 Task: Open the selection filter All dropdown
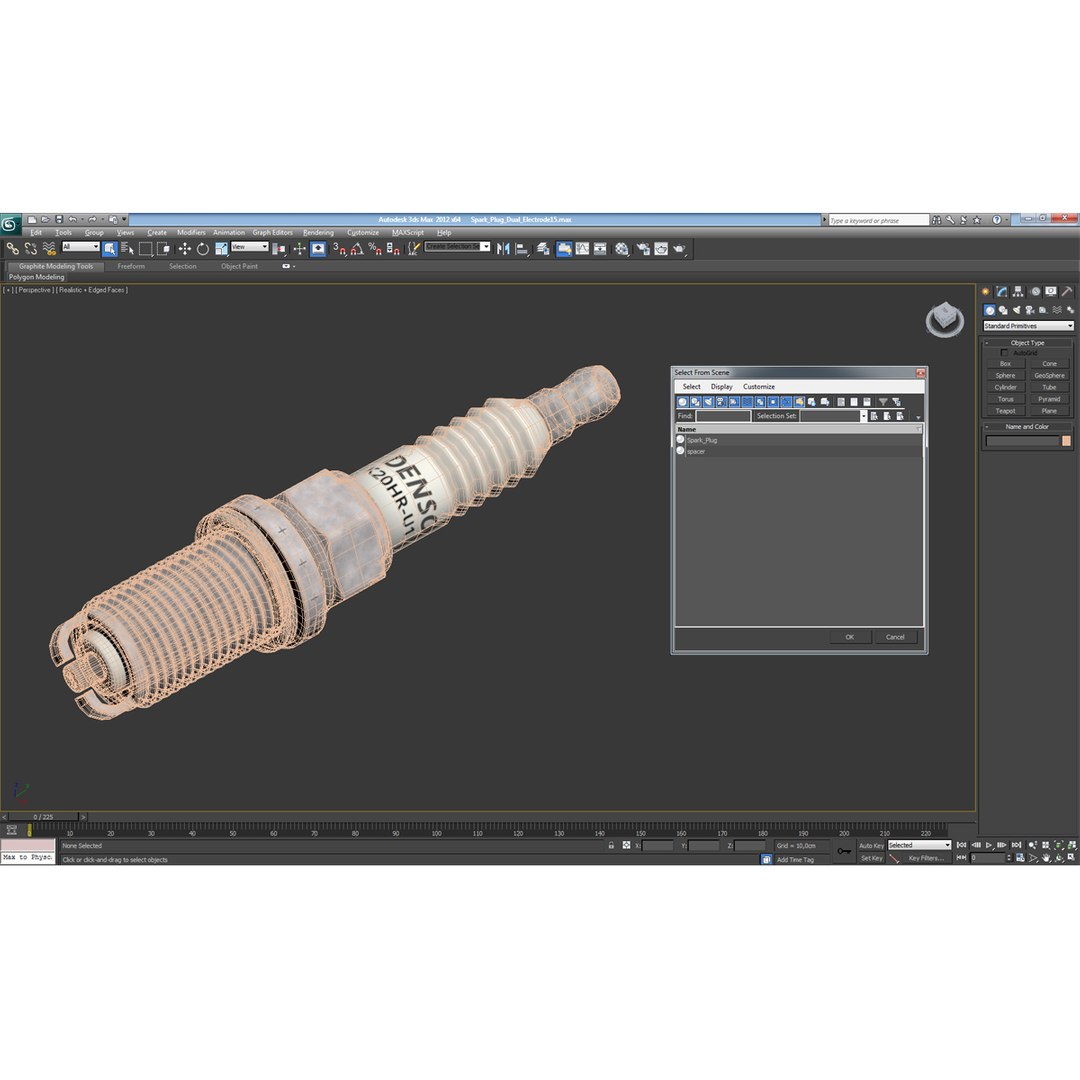81,247
